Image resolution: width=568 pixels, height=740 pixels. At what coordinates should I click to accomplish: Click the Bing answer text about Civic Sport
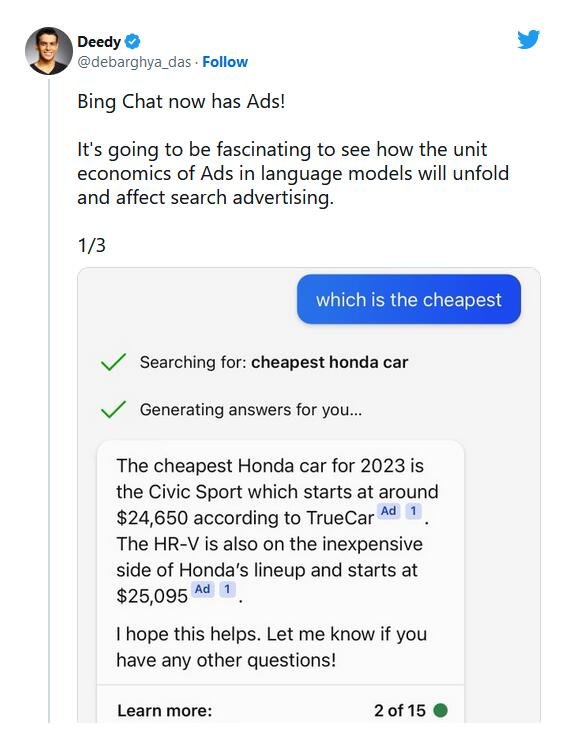coord(277,530)
